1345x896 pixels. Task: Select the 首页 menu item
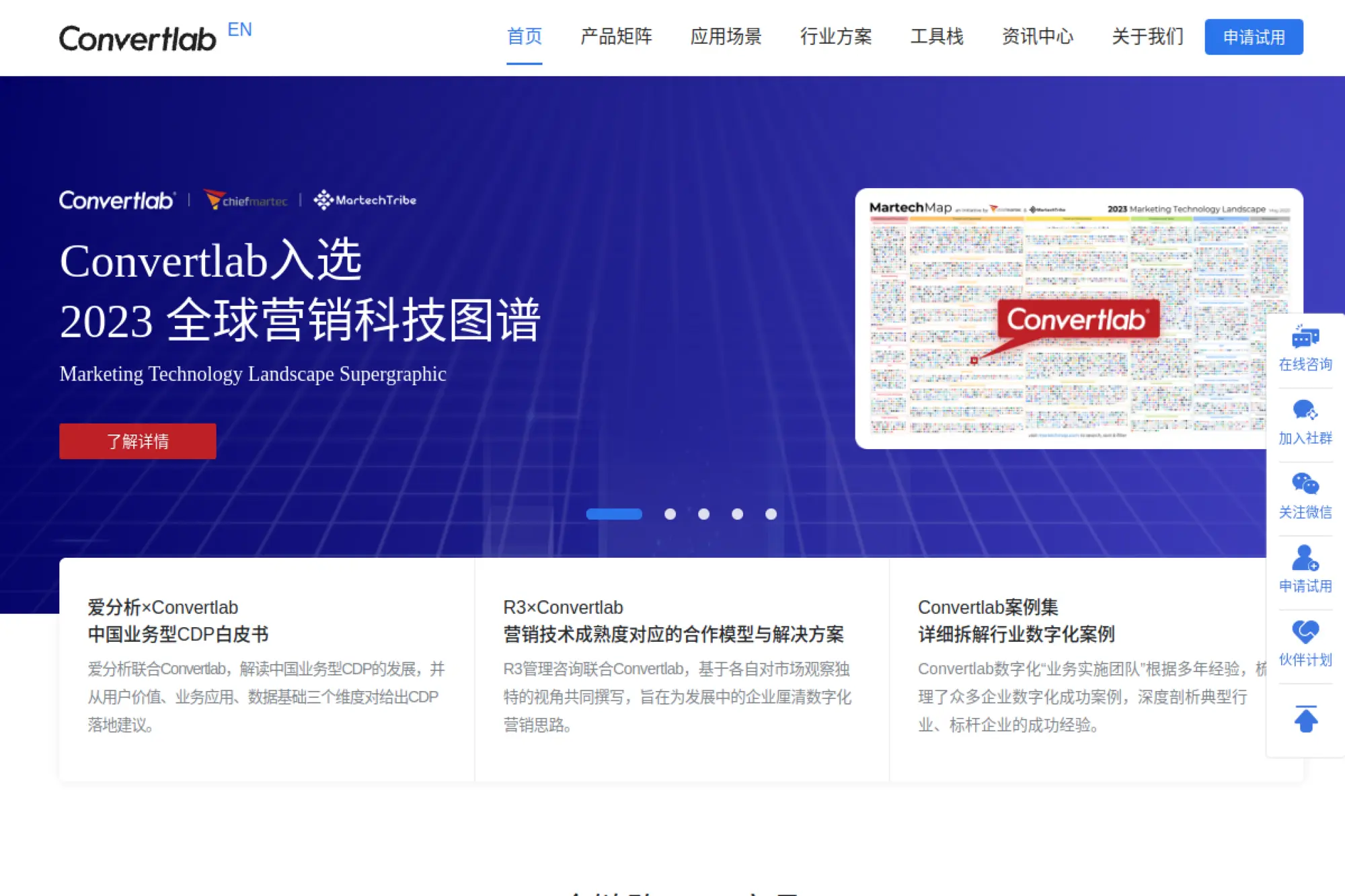525,37
